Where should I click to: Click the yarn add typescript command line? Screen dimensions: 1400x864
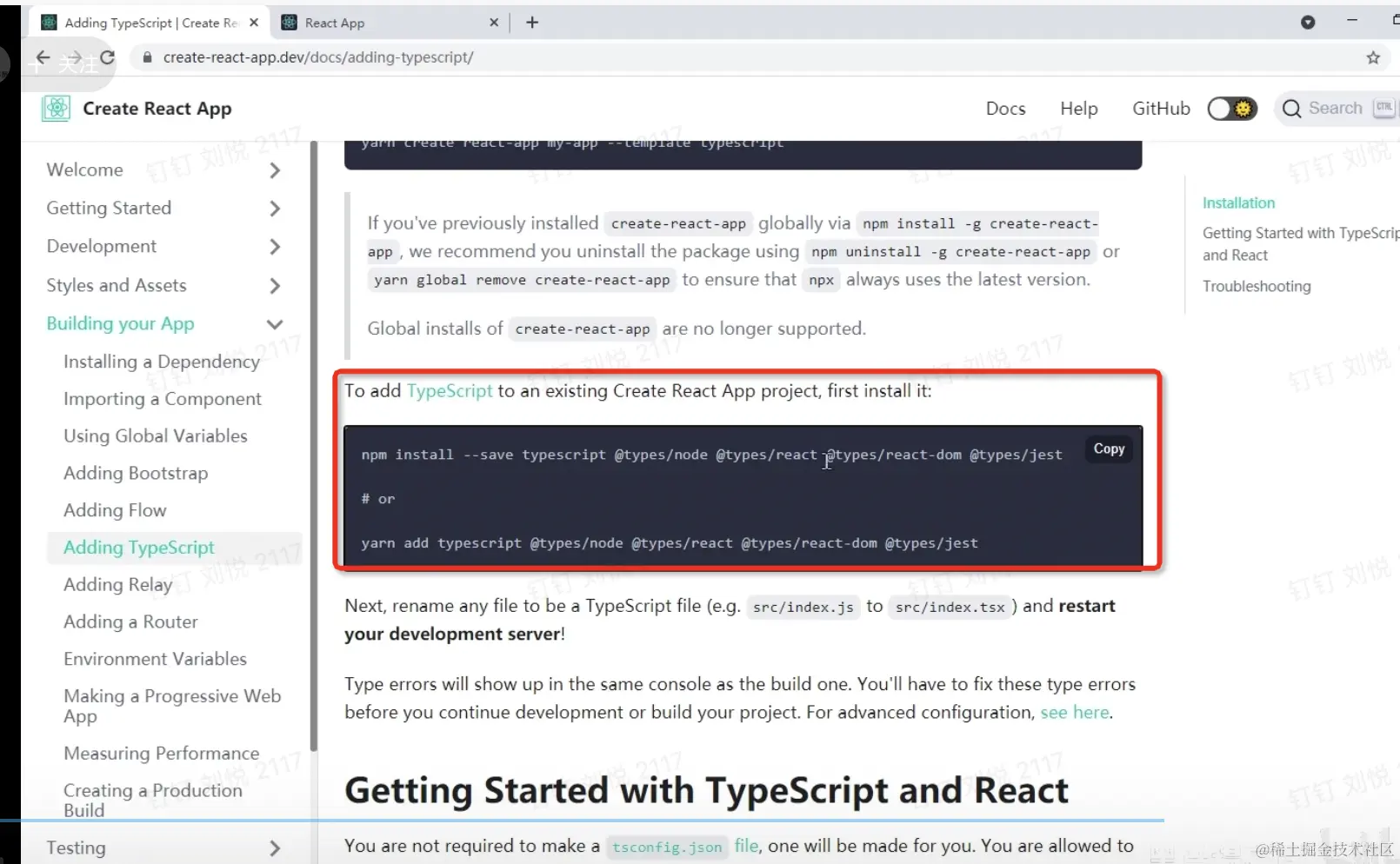point(670,543)
